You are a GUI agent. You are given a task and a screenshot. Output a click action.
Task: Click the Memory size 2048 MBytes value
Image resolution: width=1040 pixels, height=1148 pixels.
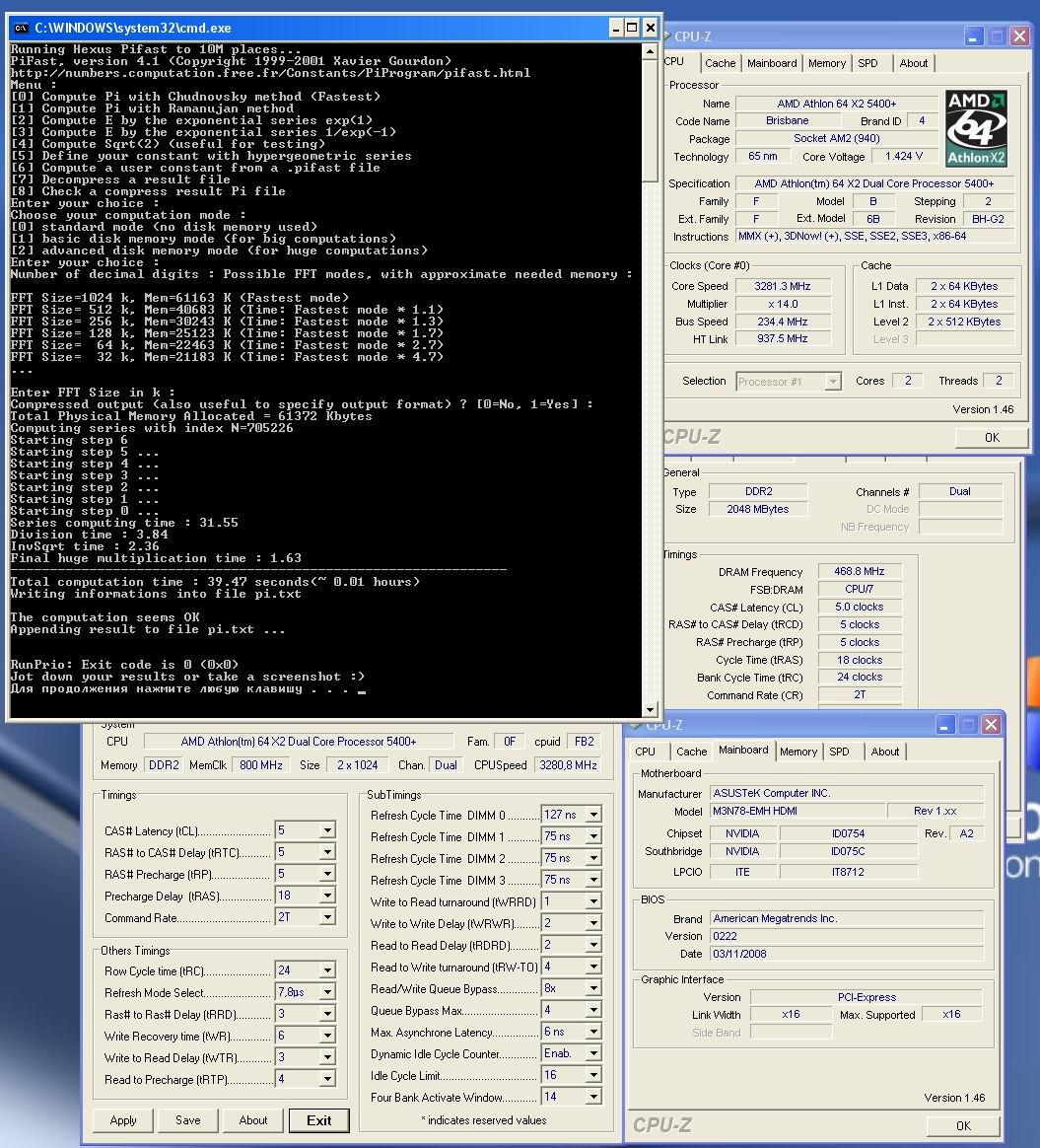click(757, 509)
